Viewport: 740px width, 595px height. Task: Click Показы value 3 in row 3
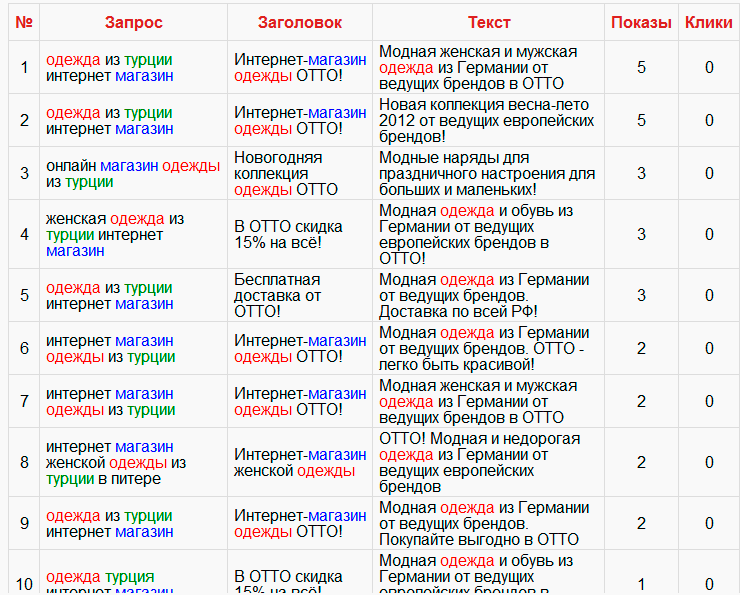point(641,173)
